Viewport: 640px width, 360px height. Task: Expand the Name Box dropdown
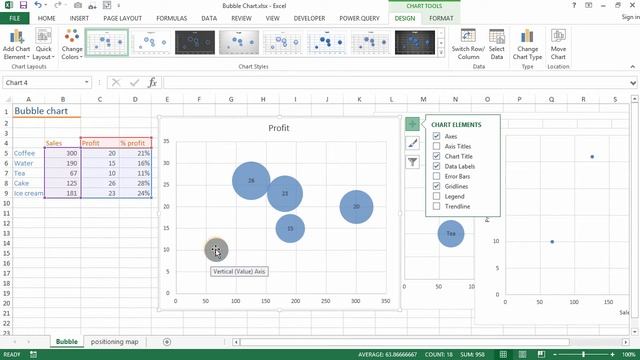click(87, 82)
